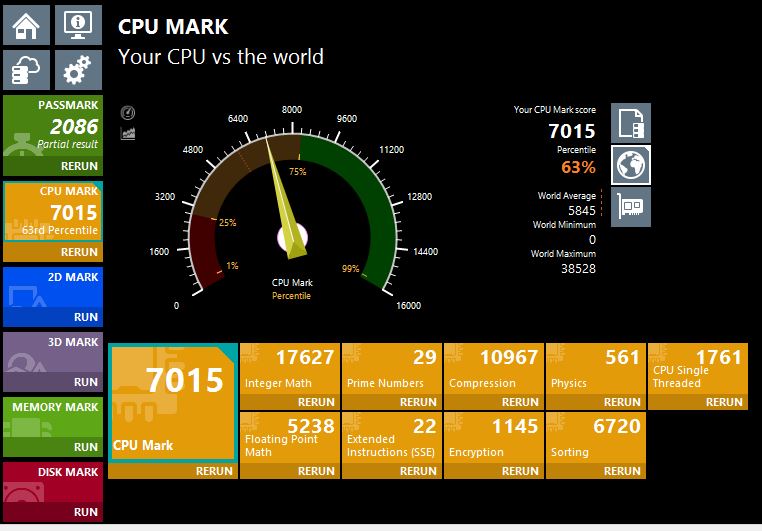Open the 3D Mark tile

point(53,353)
